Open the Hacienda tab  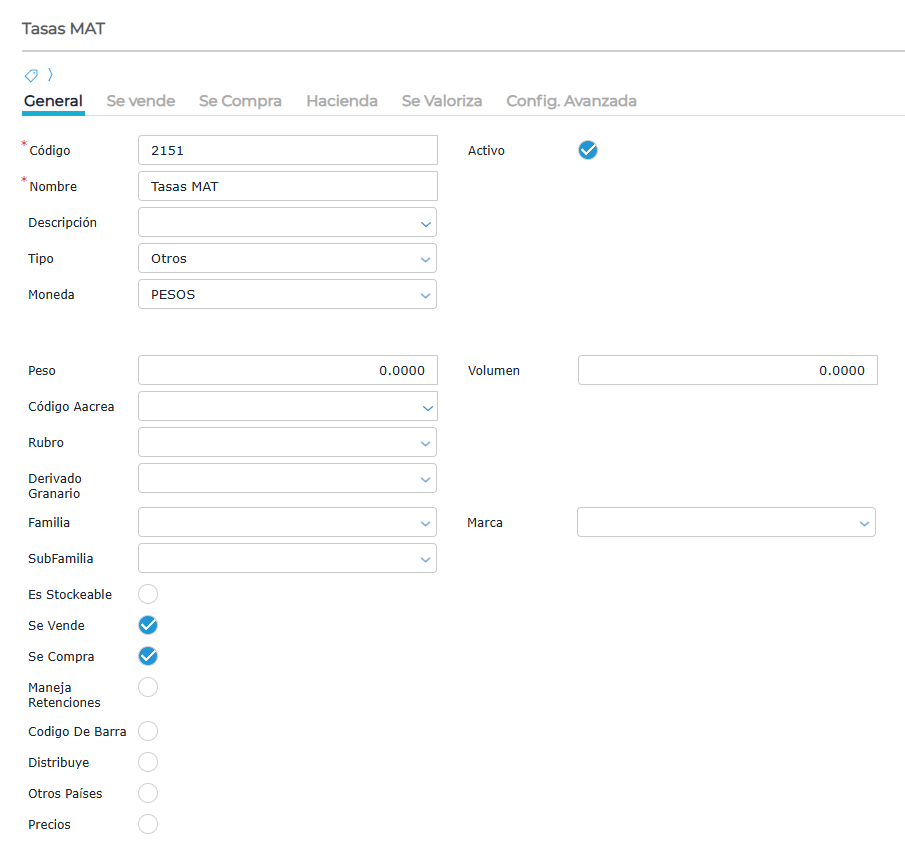[x=342, y=101]
